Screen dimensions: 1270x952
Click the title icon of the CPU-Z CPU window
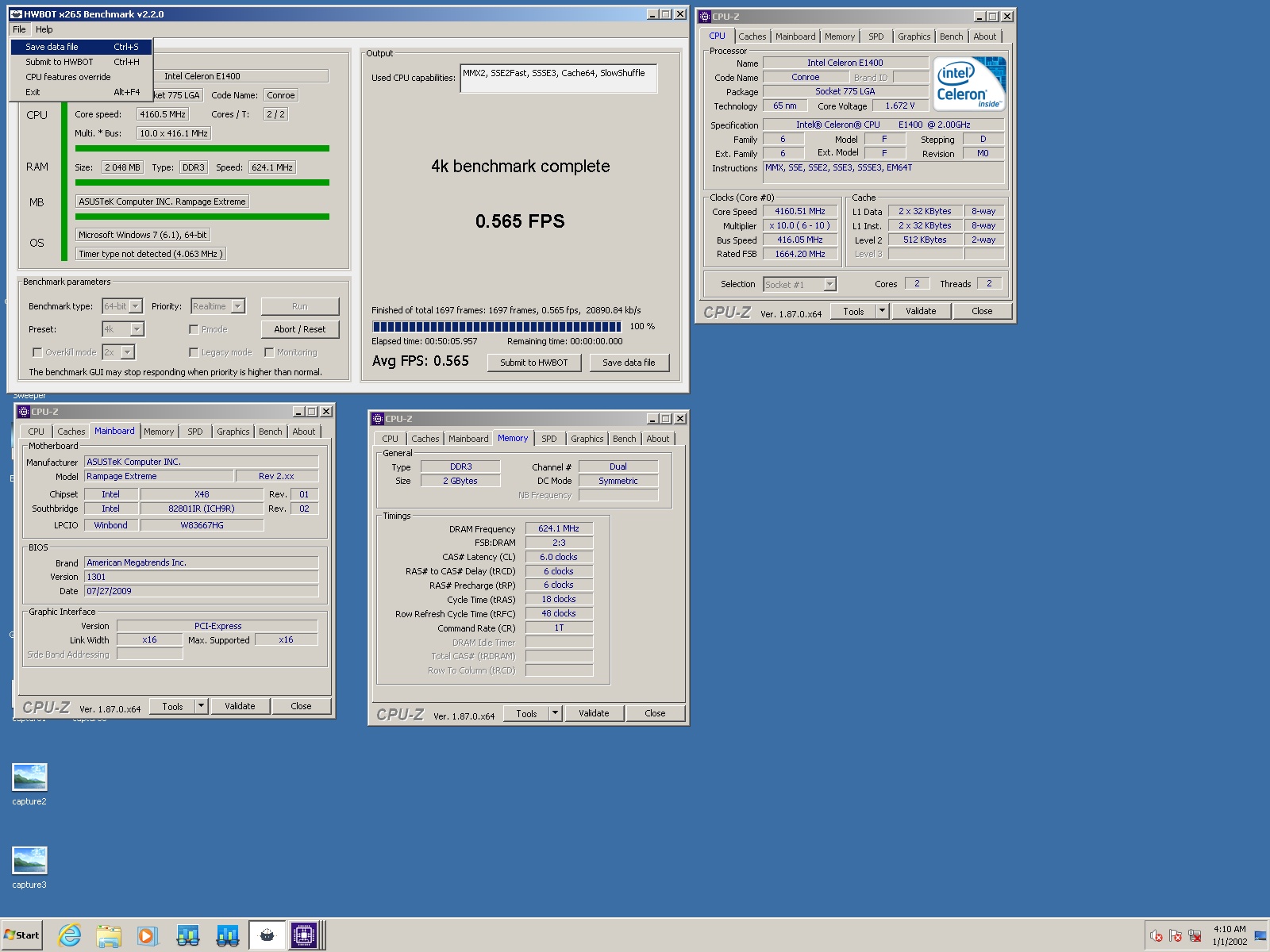(704, 16)
